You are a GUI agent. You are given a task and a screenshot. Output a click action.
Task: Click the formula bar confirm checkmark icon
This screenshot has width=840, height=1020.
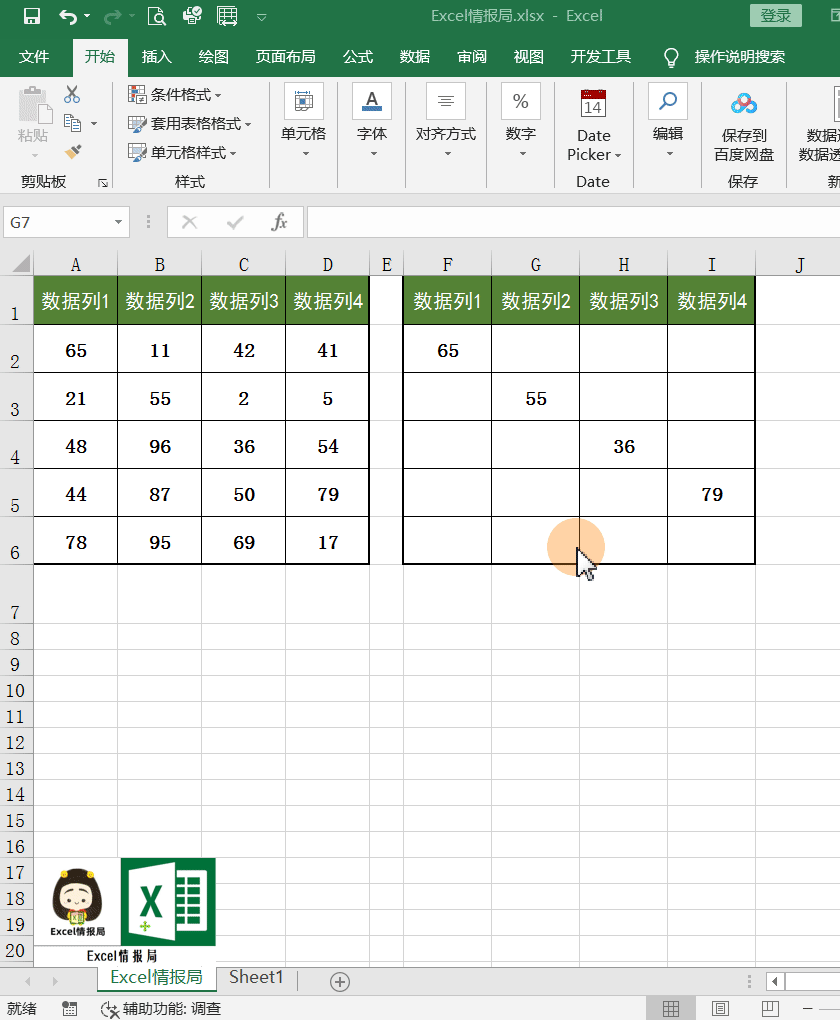click(235, 222)
